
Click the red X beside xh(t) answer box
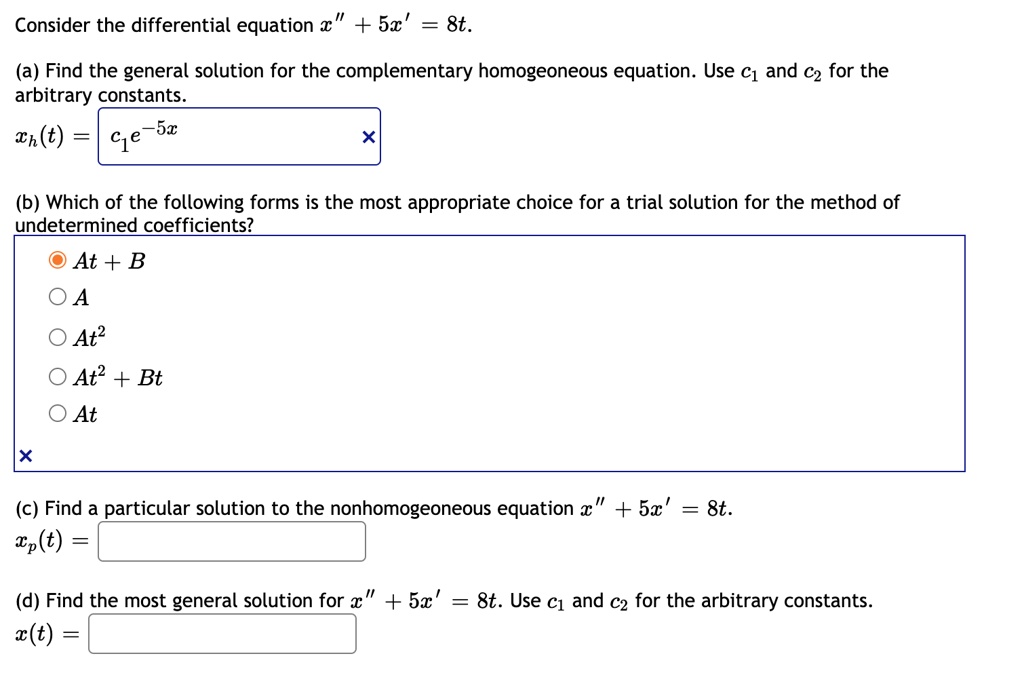coord(368,137)
